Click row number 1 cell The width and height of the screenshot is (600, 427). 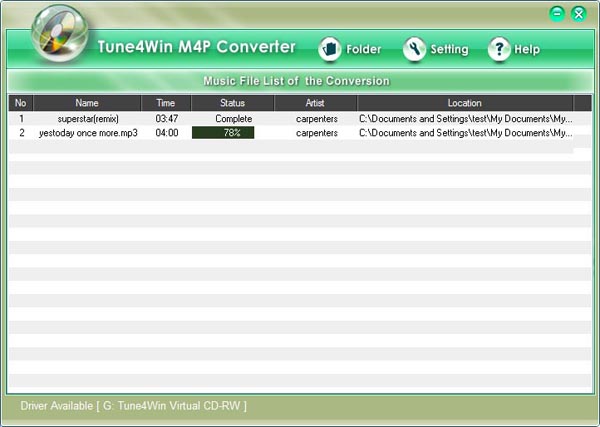(21, 119)
